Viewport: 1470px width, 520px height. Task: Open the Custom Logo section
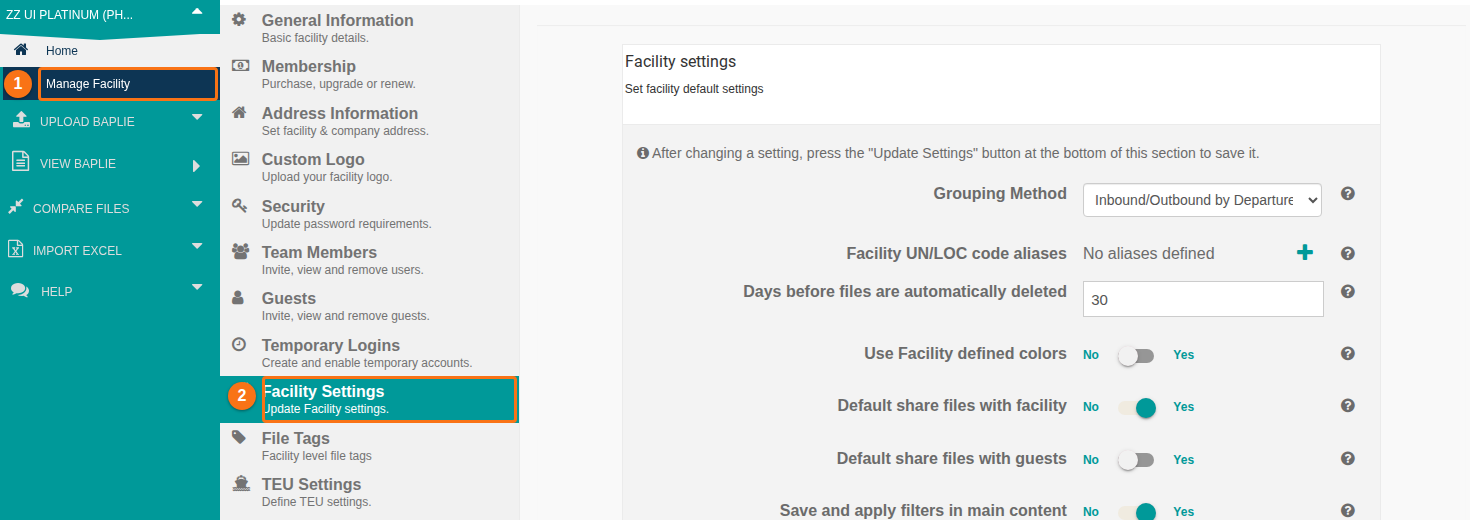coord(370,167)
